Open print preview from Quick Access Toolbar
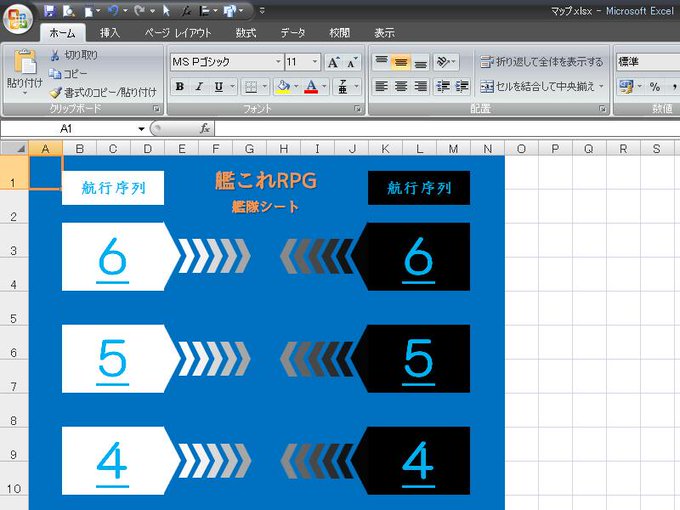 click(69, 11)
